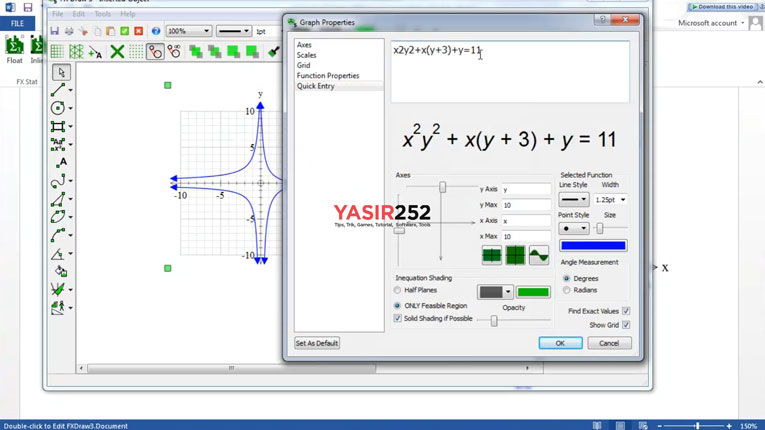765x430 pixels.
Task: Select the rectangle drawing tool
Action: (58, 126)
